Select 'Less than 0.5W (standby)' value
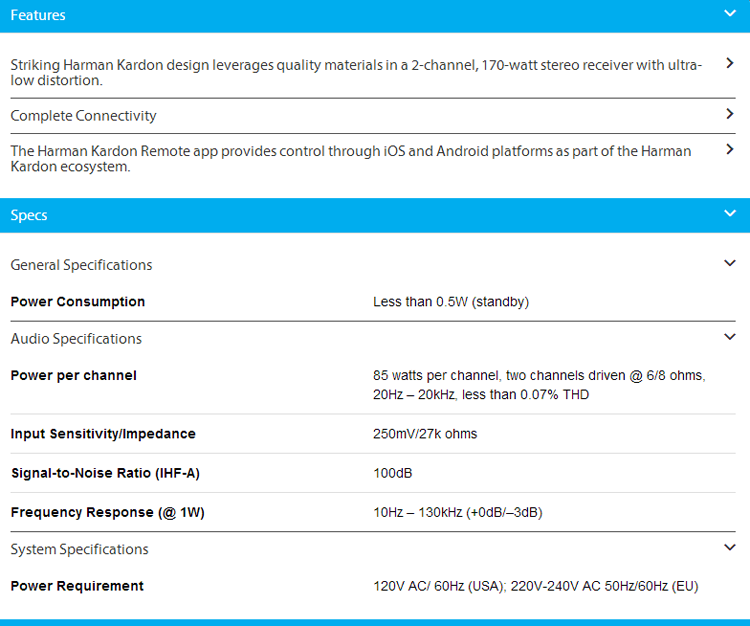 pos(451,302)
